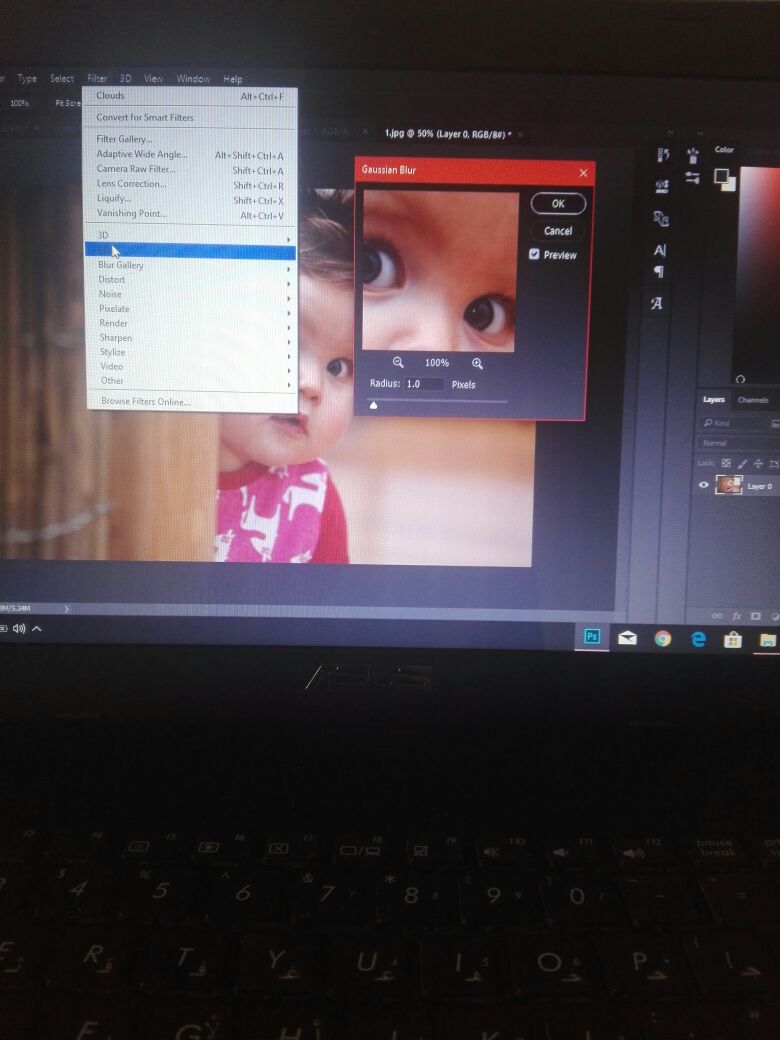Click Cancel in the Gaussian Blur dialog
Viewport: 780px width, 1040px height.
click(558, 231)
